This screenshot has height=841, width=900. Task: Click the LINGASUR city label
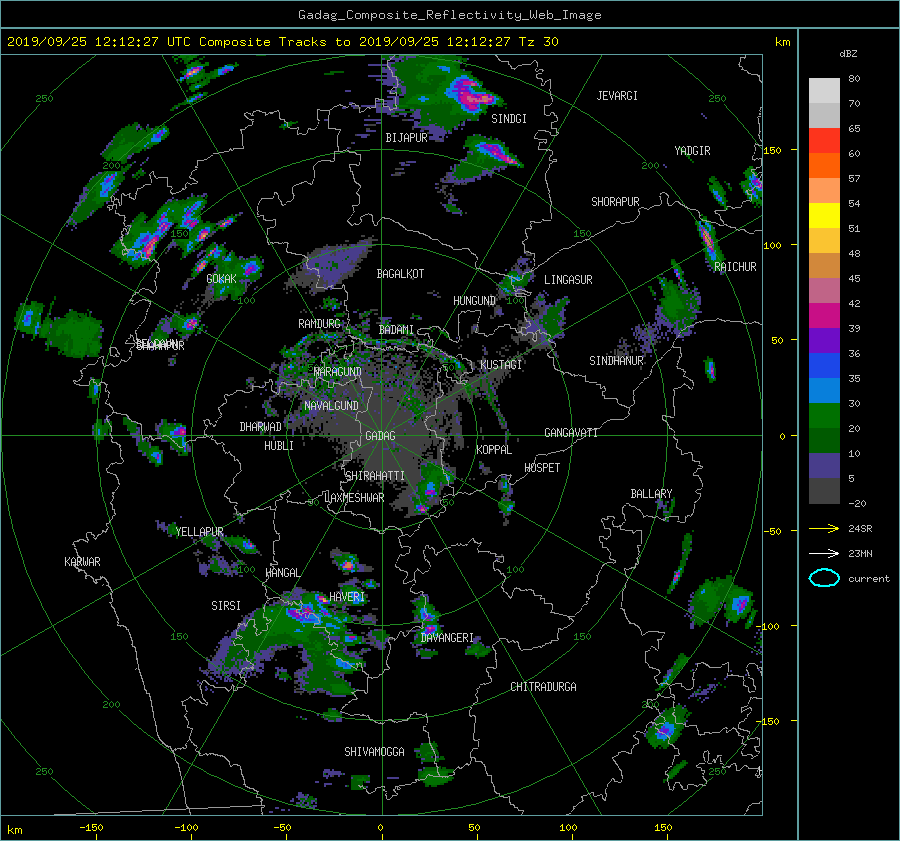point(568,280)
